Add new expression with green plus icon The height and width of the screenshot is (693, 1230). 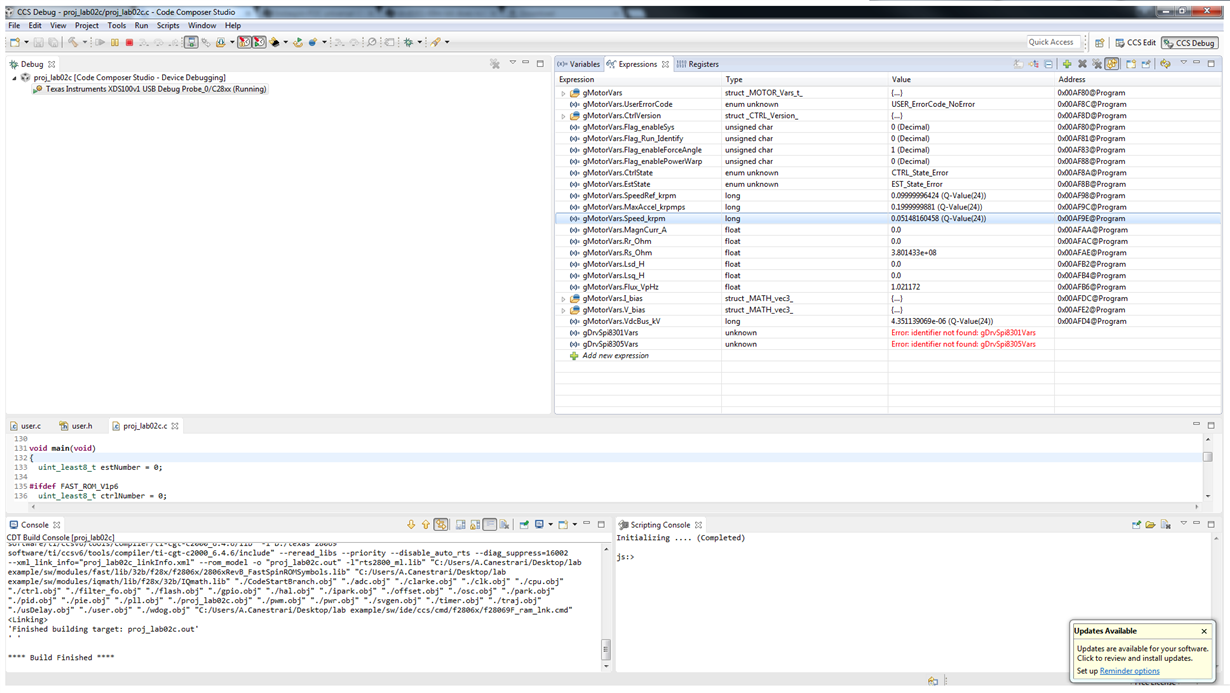tap(1067, 64)
